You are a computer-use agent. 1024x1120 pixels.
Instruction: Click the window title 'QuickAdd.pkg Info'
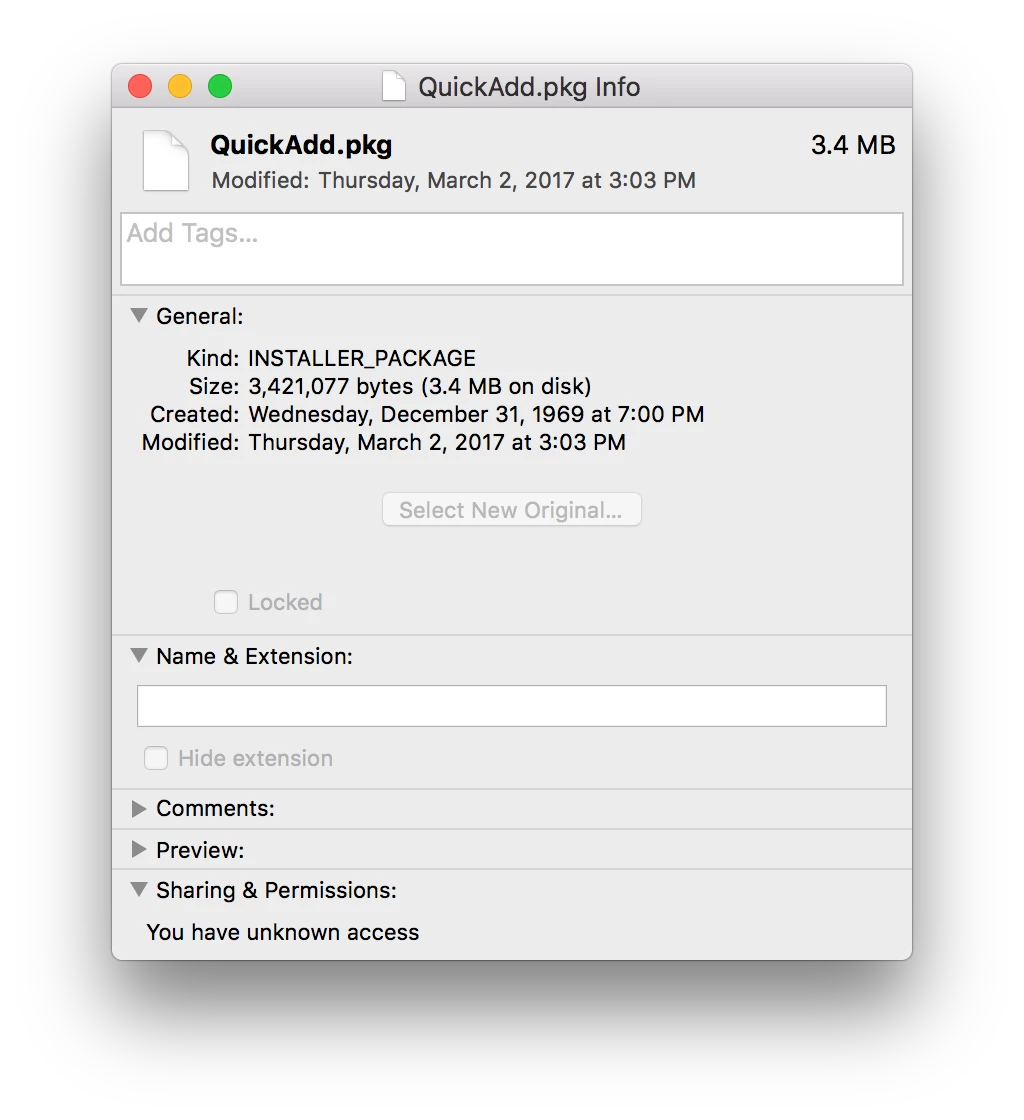[x=529, y=87]
